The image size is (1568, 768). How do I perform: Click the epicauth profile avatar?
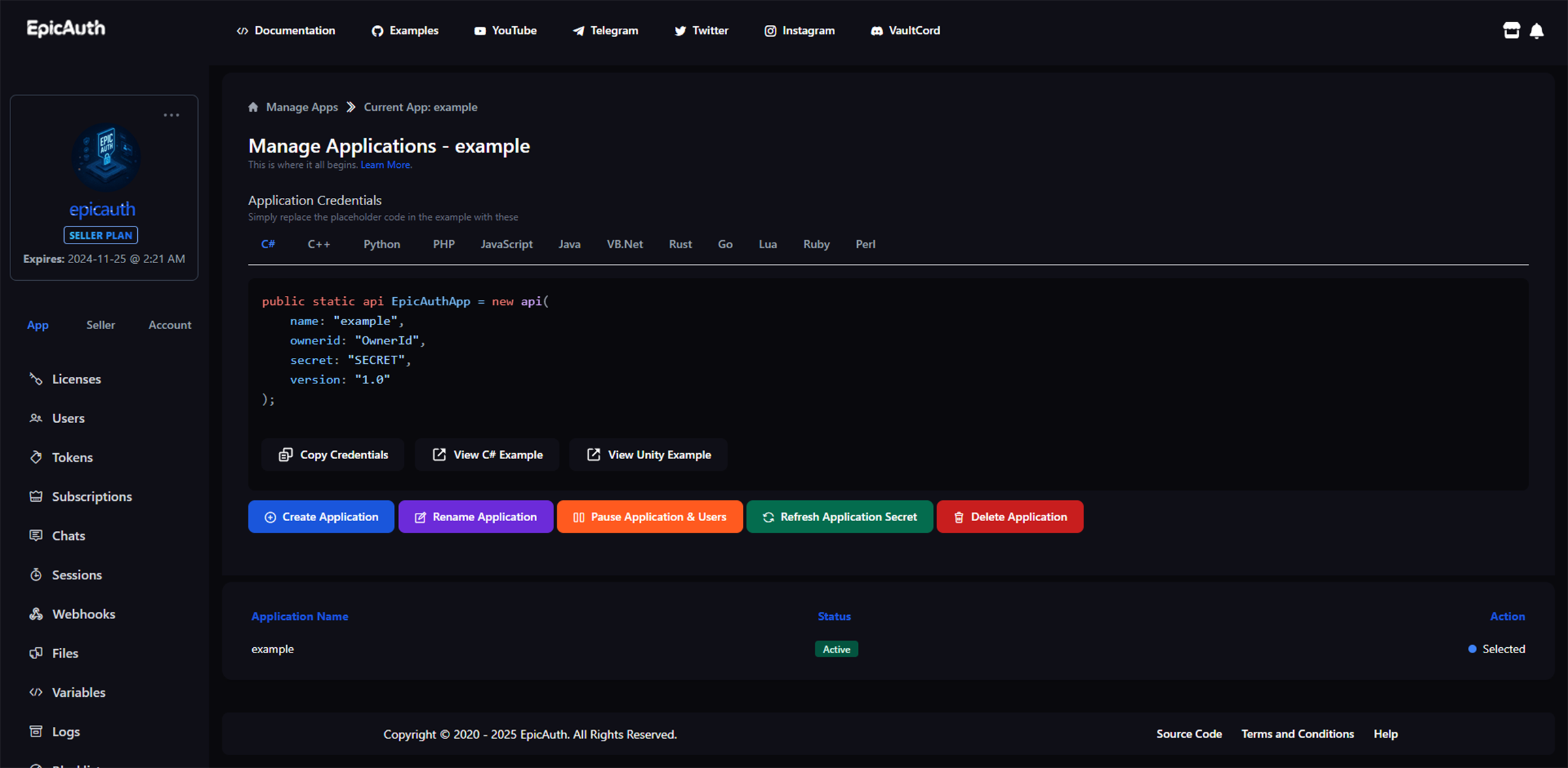coord(105,157)
